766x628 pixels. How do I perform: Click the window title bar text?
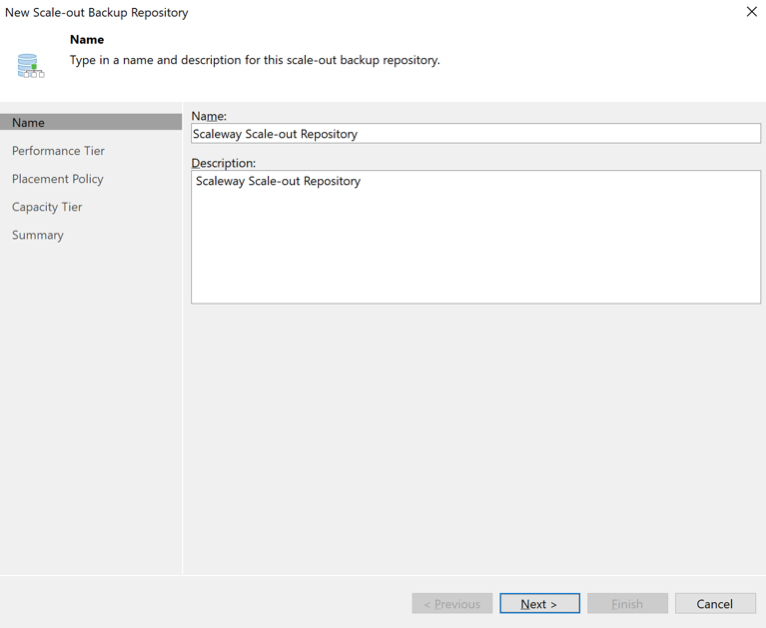click(x=97, y=13)
